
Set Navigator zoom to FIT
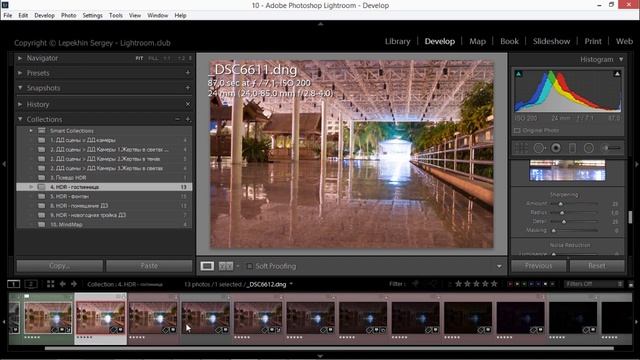139,58
